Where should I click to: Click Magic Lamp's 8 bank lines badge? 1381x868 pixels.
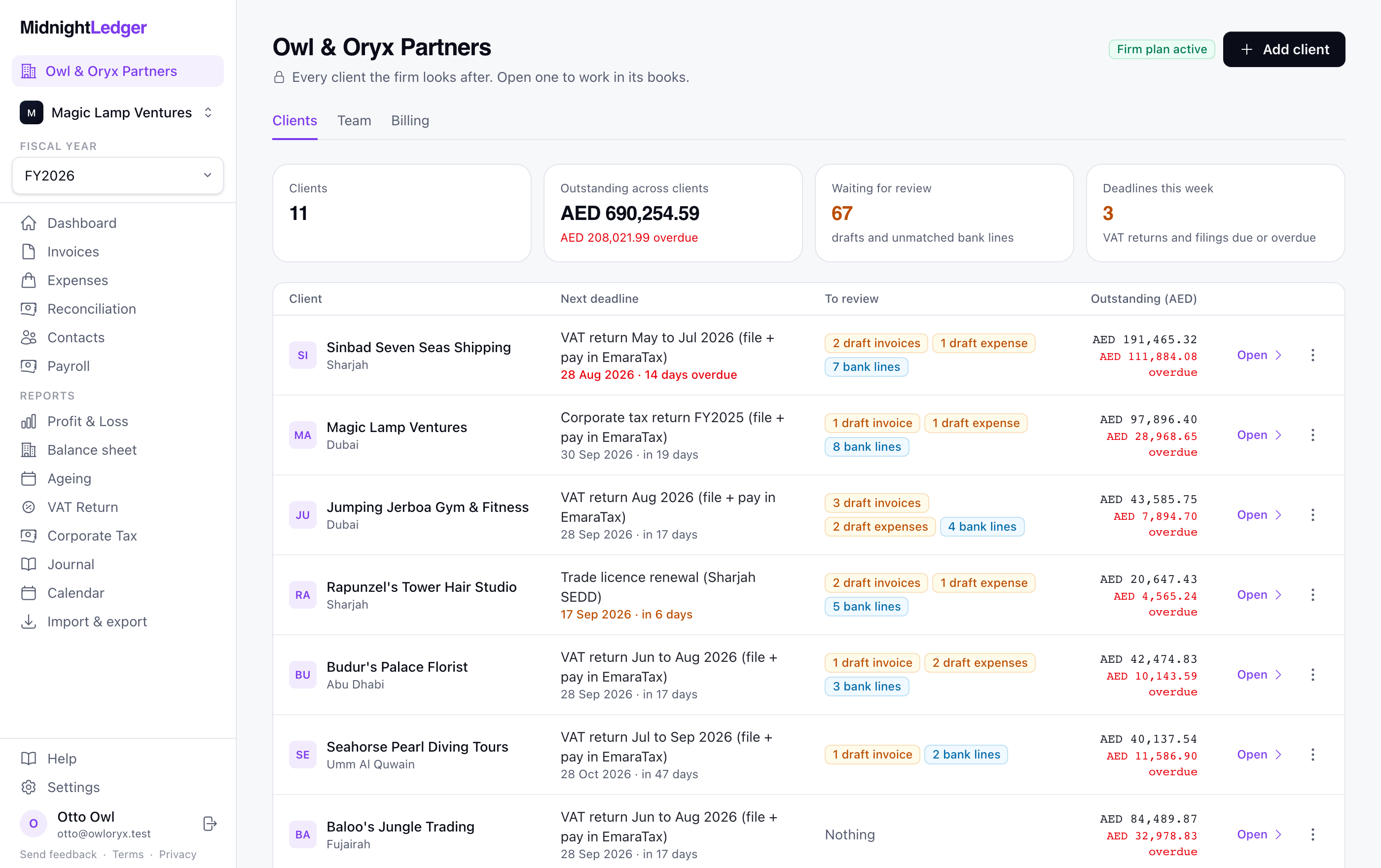867,447
